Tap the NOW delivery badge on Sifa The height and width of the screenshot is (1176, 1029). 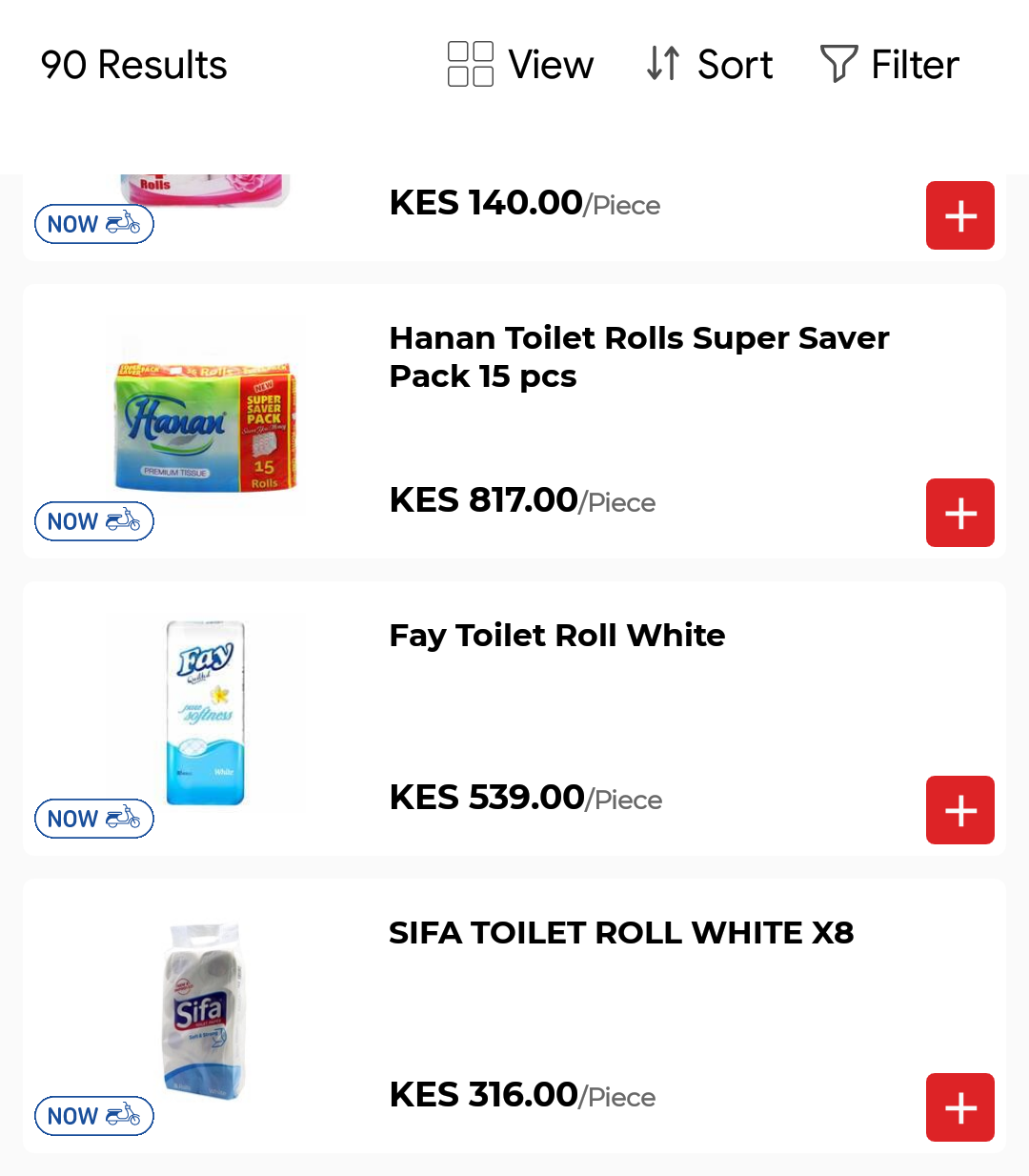point(94,1116)
